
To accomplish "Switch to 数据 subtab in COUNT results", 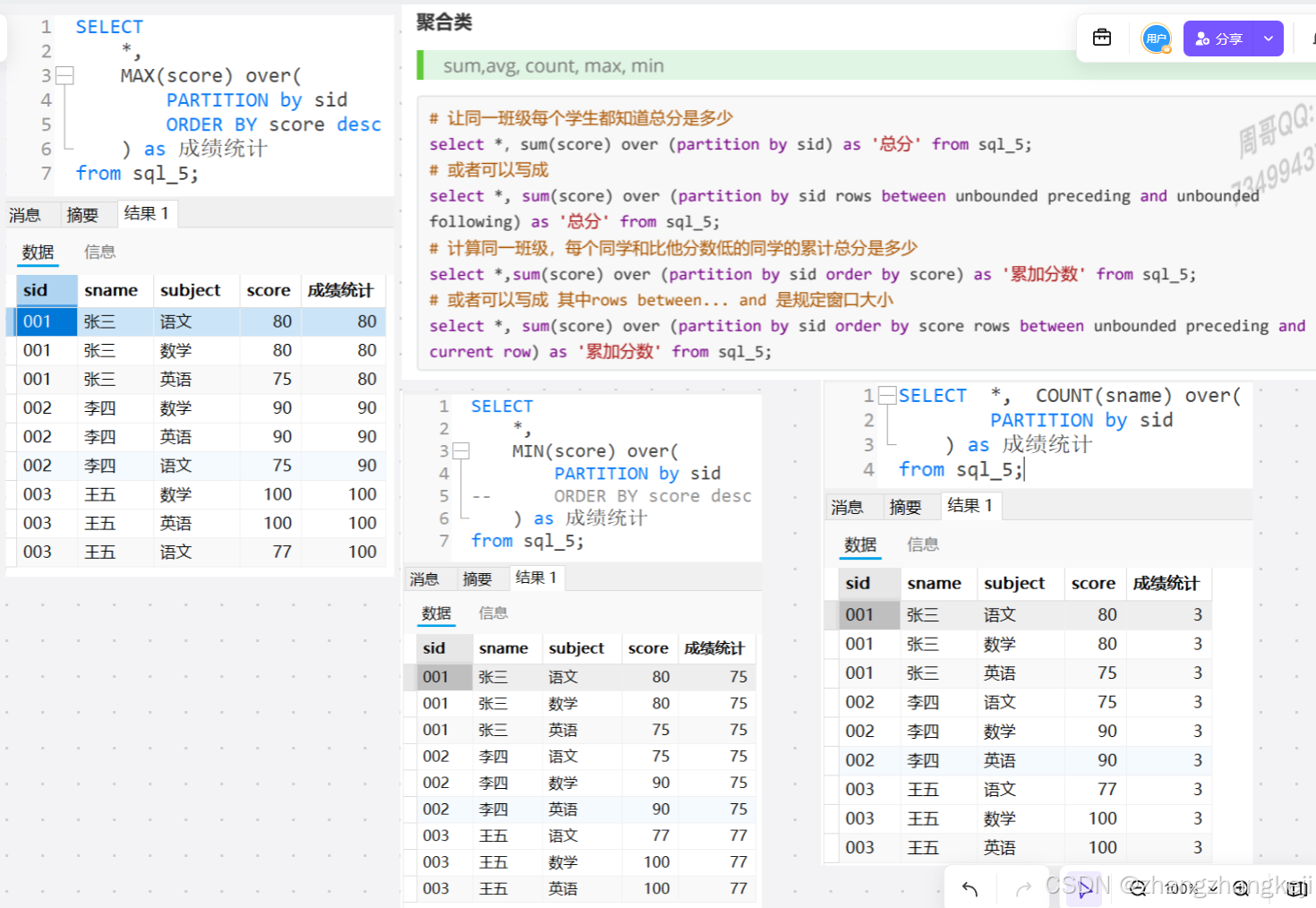I will (x=860, y=545).
